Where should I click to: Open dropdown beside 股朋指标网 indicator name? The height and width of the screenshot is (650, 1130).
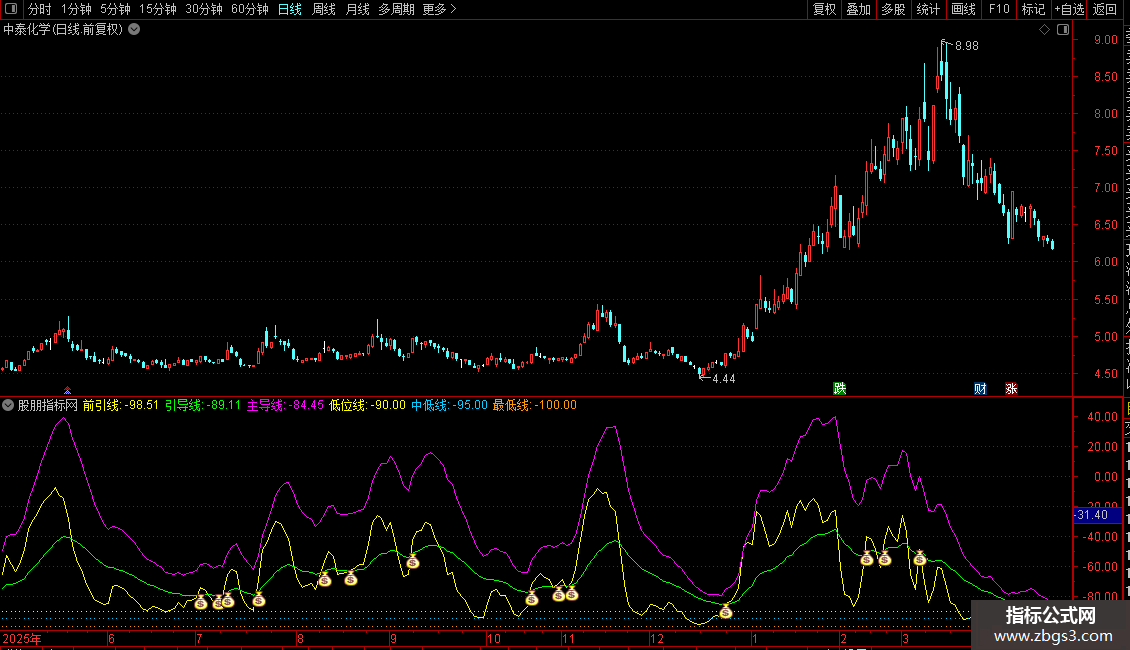[x=9, y=405]
